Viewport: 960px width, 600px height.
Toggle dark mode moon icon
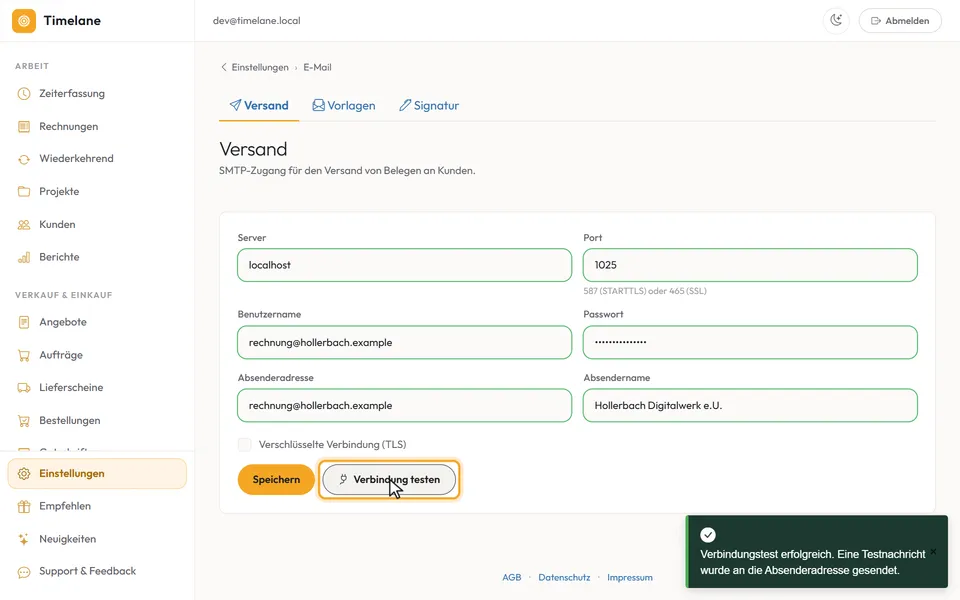836,20
